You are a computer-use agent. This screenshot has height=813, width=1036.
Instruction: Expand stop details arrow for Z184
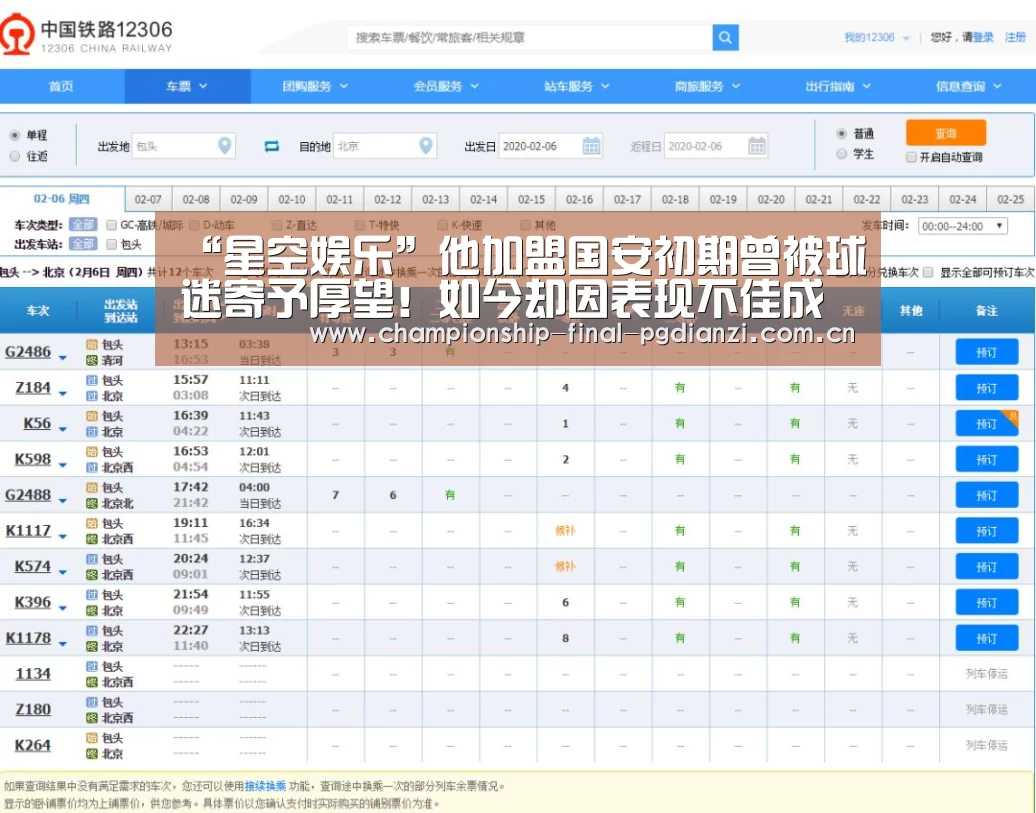[x=63, y=394]
